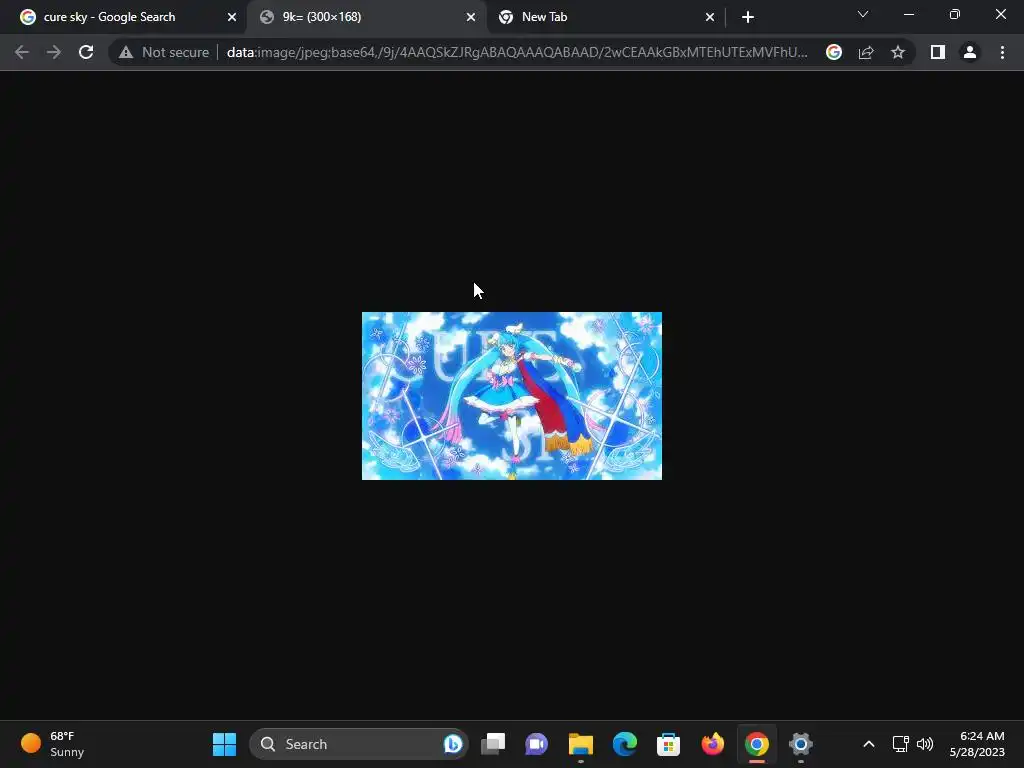Launch Microsoft Edge from the taskbar
This screenshot has height=768, width=1024.
pos(625,744)
